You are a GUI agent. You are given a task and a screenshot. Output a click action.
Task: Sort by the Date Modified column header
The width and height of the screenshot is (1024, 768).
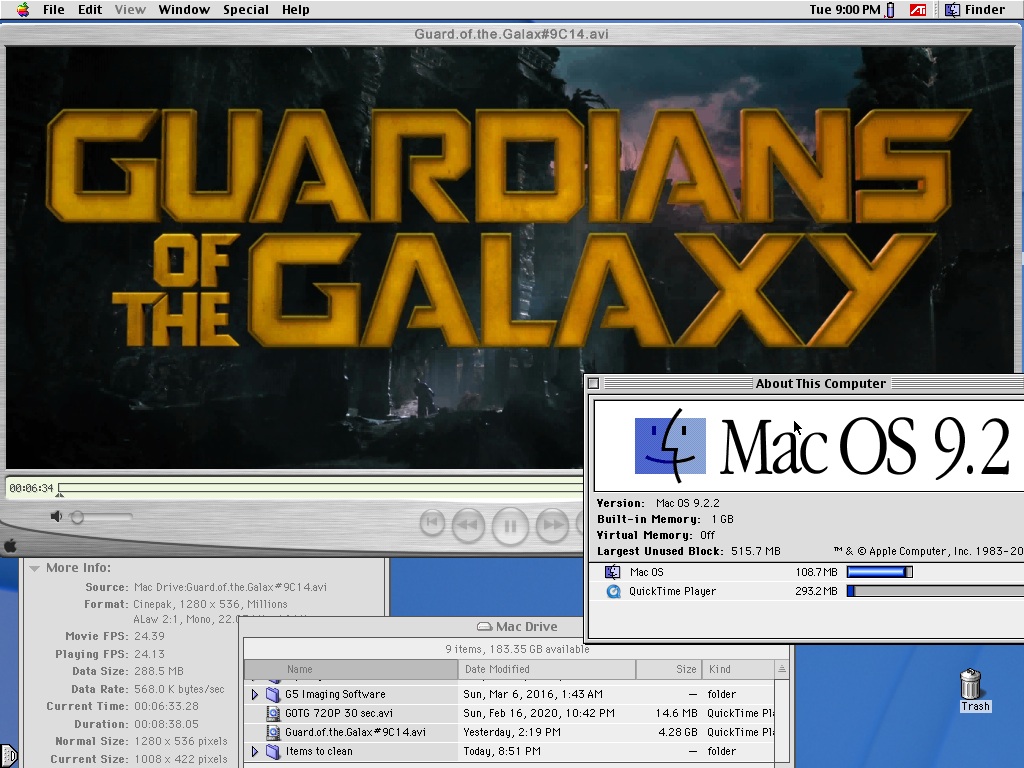[547, 669]
